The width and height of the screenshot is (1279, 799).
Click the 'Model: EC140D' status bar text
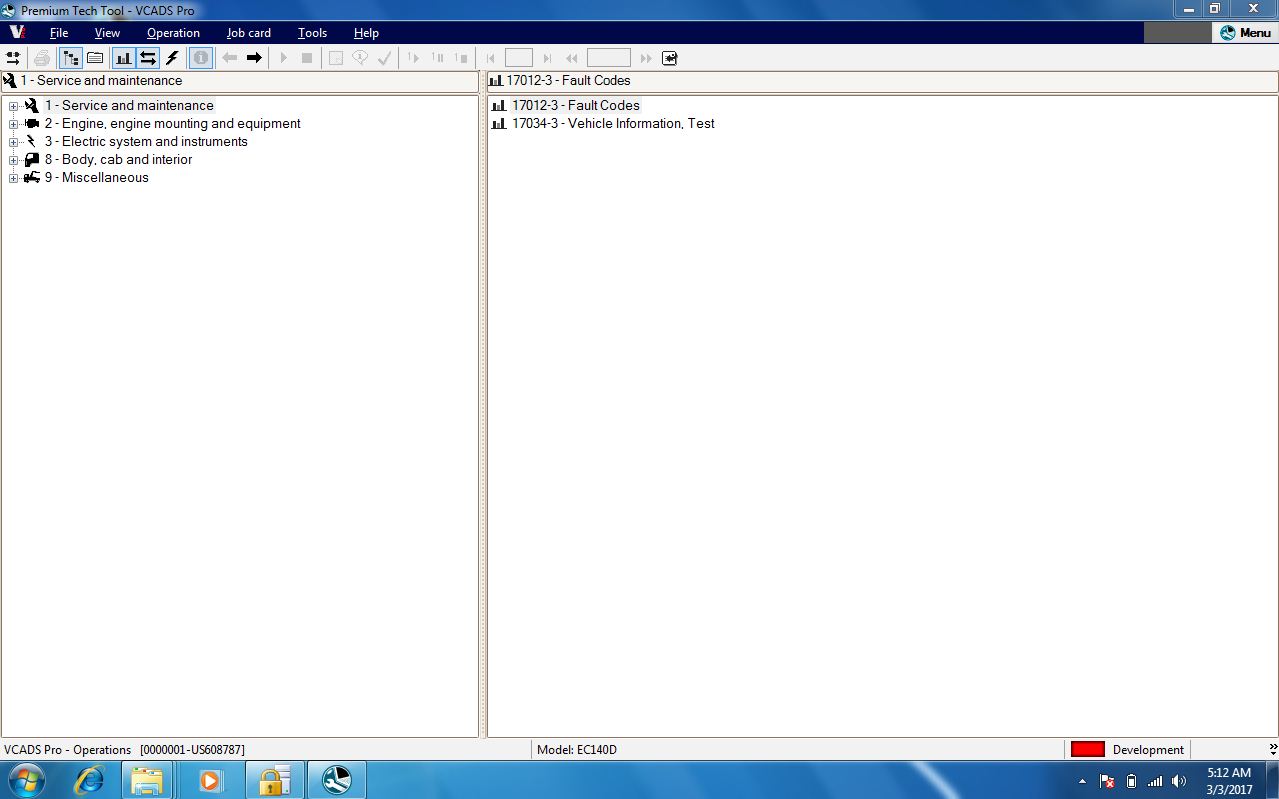point(577,749)
